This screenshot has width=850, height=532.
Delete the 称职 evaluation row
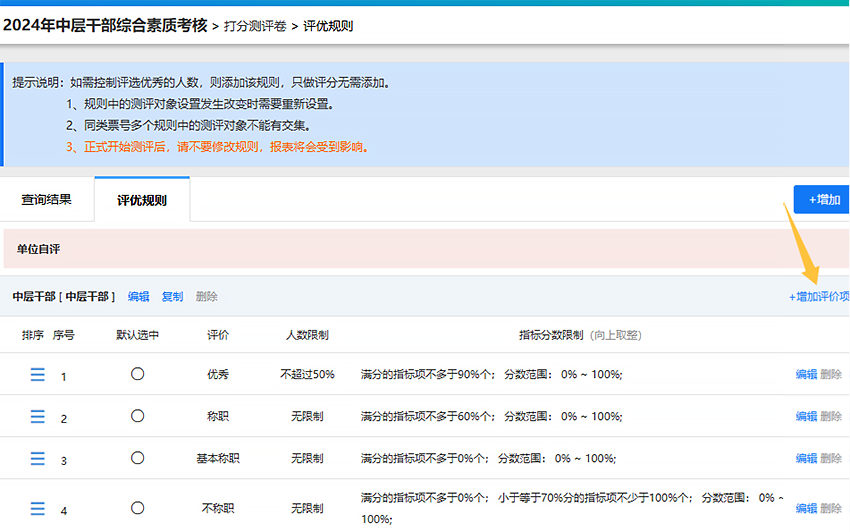click(x=831, y=416)
